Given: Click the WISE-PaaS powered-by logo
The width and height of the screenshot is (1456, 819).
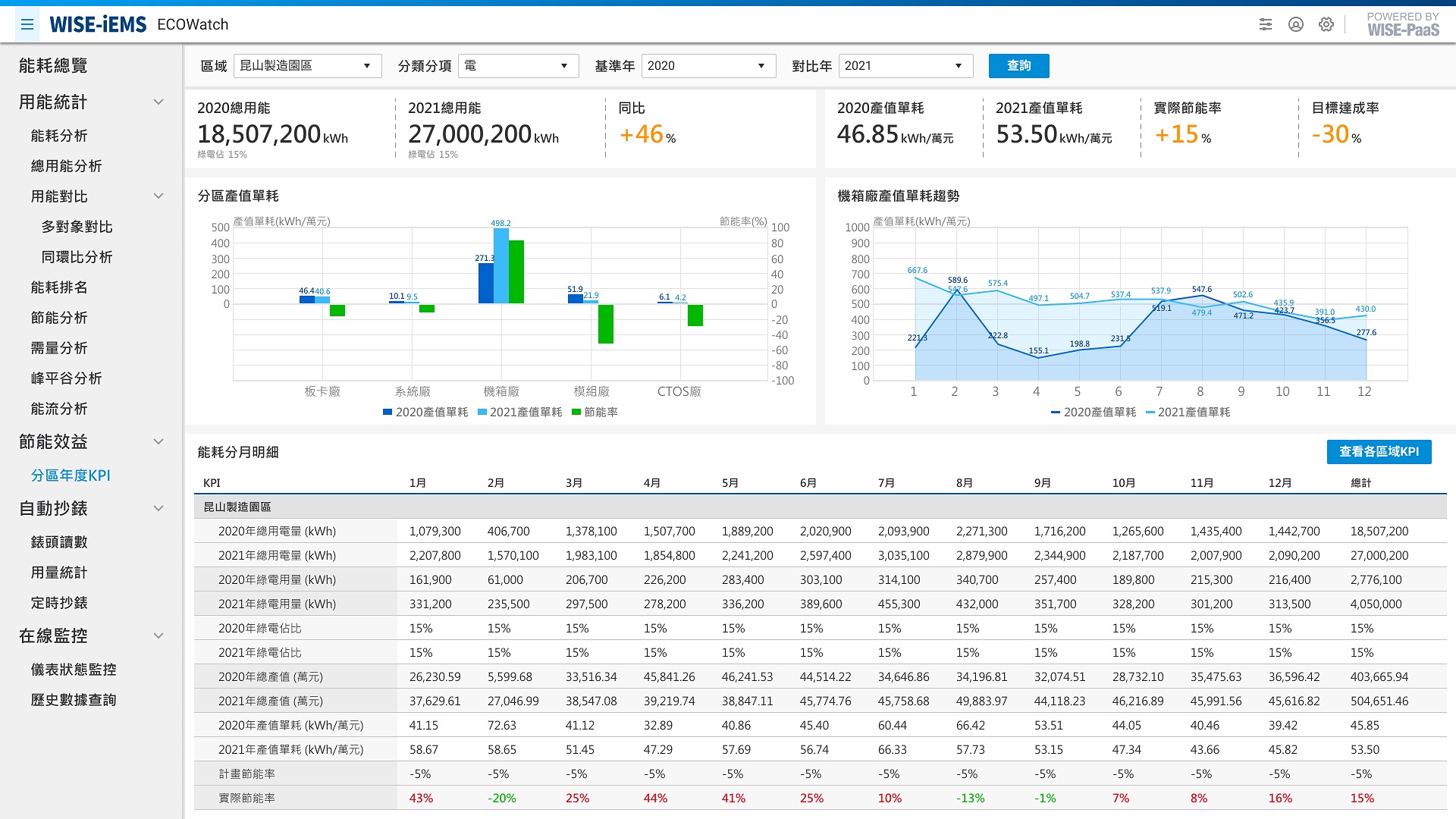Looking at the screenshot, I should [x=1403, y=24].
